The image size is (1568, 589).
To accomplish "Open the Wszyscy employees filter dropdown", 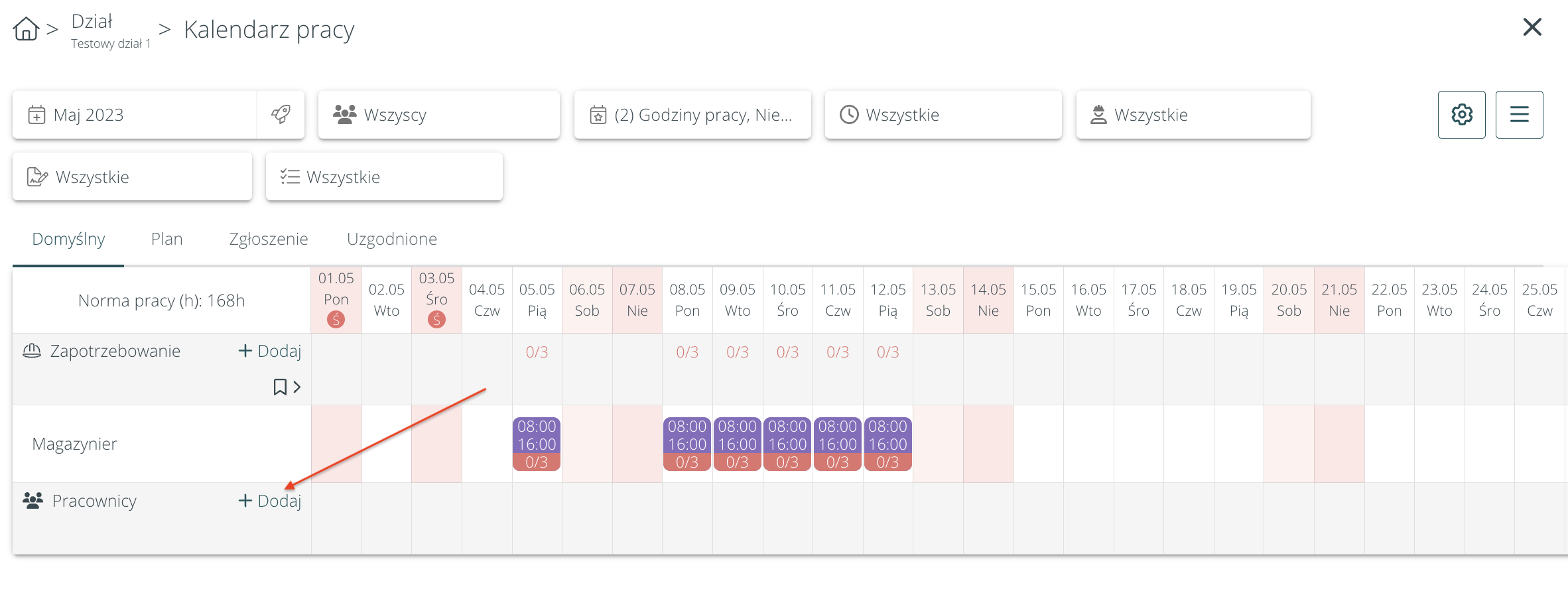I will pyautogui.click(x=438, y=115).
